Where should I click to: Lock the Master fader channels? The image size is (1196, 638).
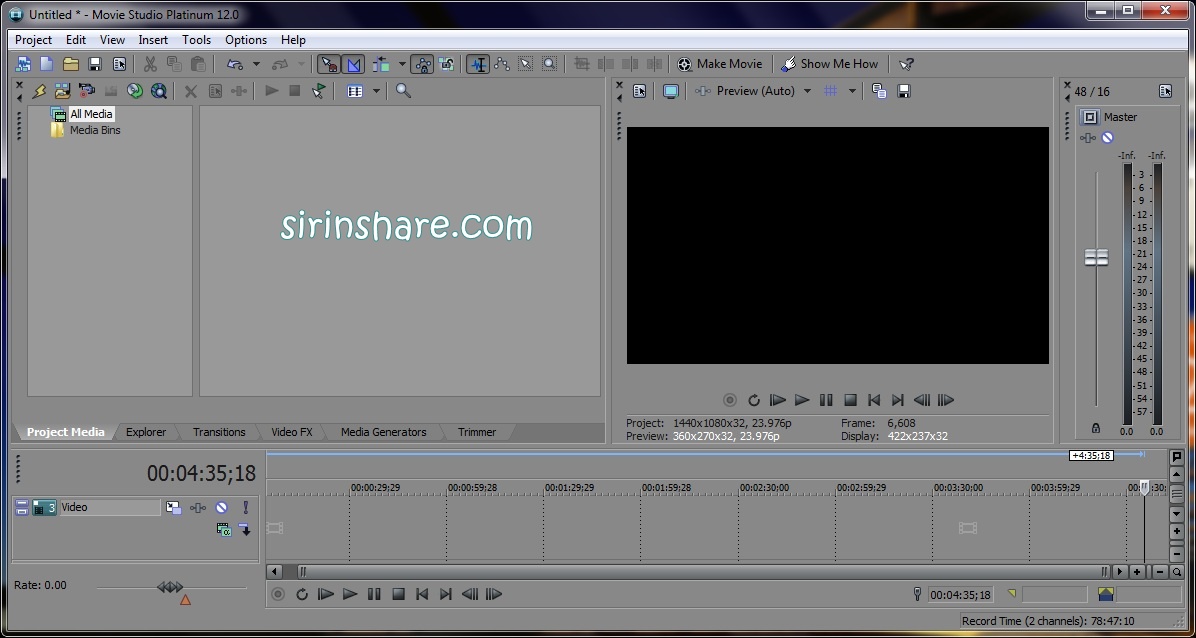tap(1096, 429)
